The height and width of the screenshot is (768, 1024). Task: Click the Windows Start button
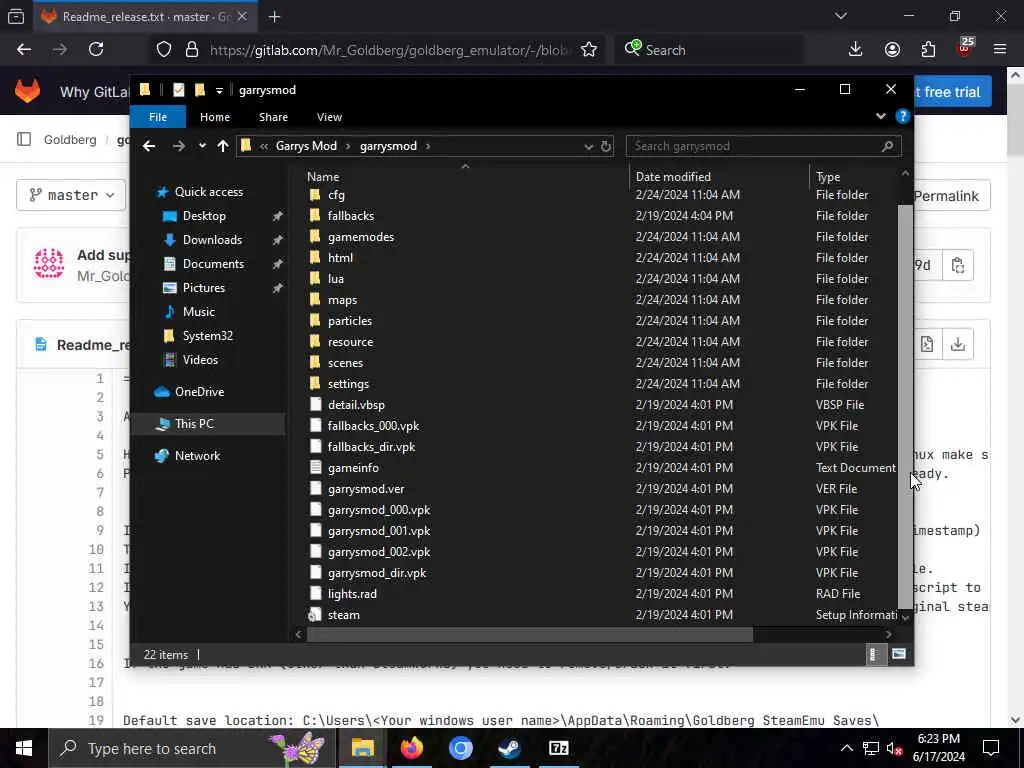tap(24, 748)
